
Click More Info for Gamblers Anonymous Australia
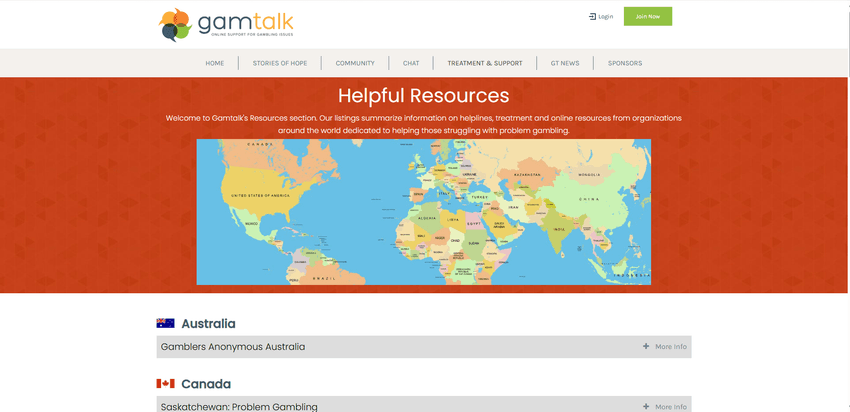tap(671, 347)
